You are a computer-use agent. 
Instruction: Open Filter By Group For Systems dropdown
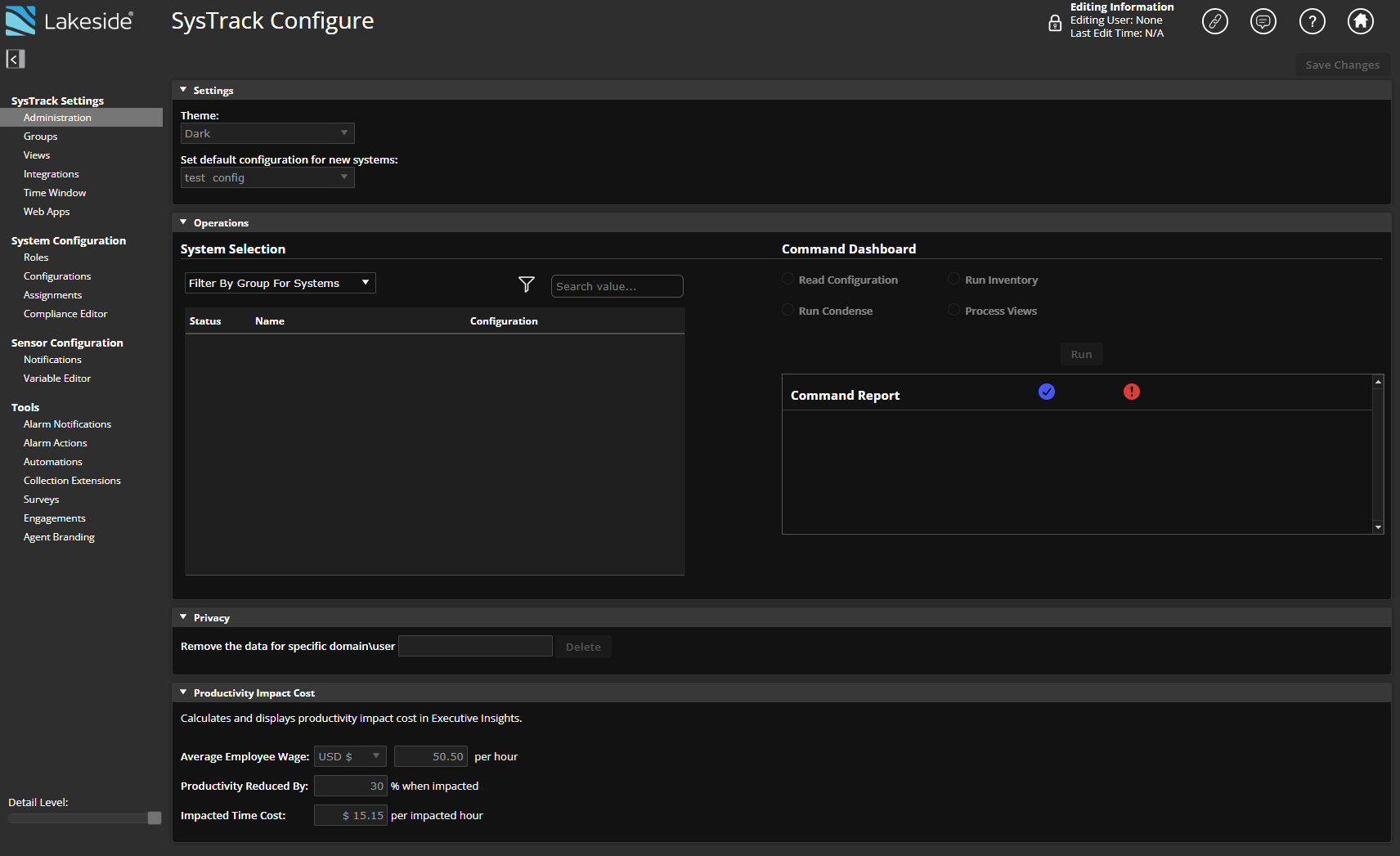click(x=280, y=283)
